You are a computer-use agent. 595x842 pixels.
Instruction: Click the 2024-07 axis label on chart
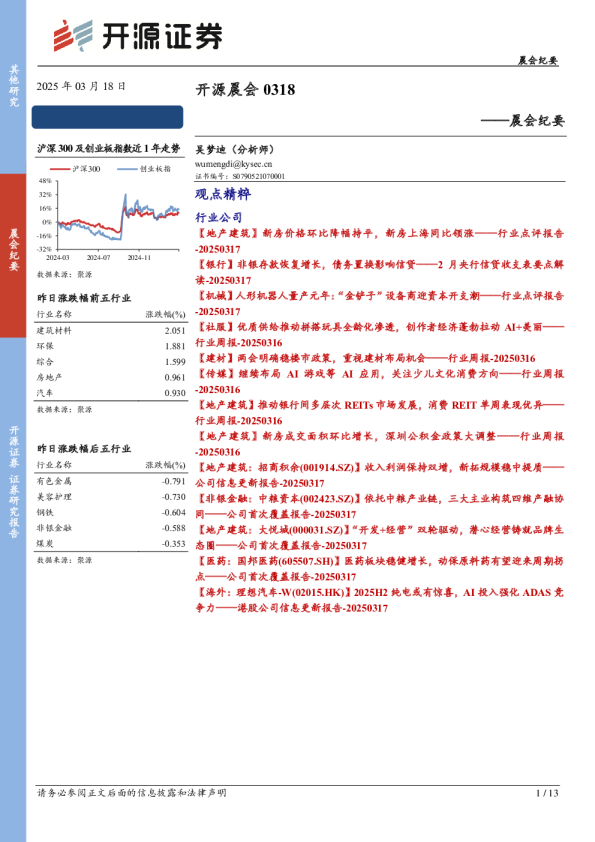pyautogui.click(x=99, y=257)
